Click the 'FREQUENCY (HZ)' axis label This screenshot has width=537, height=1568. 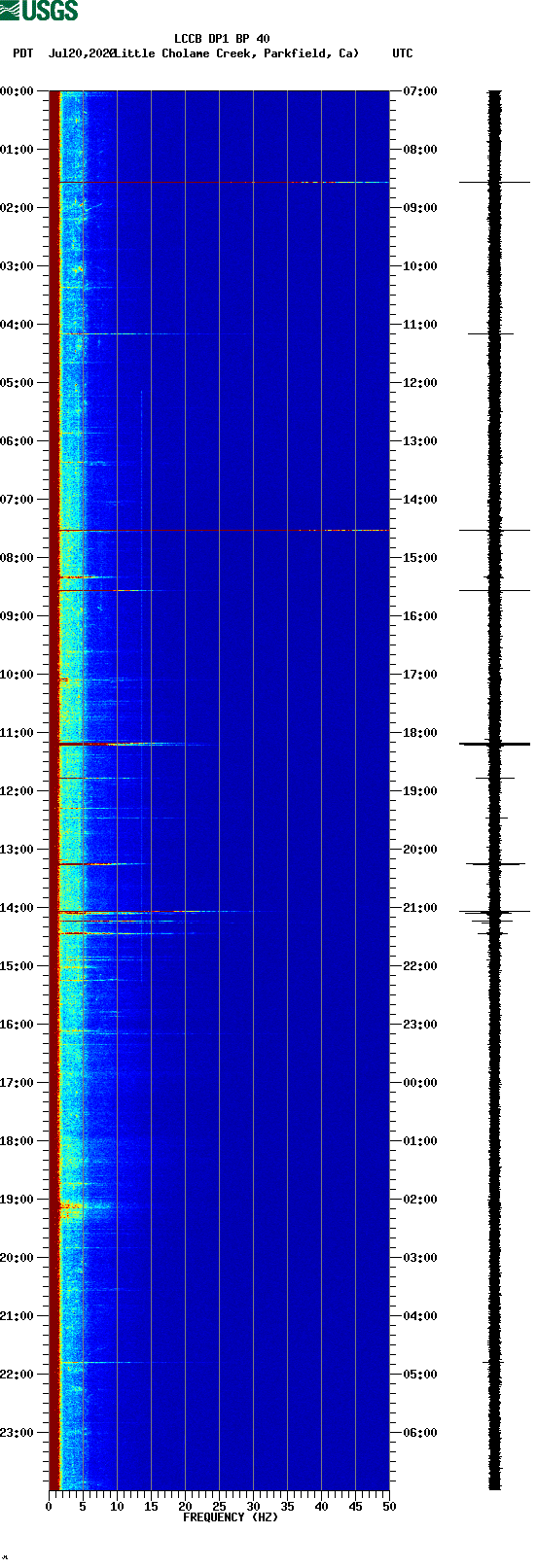tap(231, 1517)
